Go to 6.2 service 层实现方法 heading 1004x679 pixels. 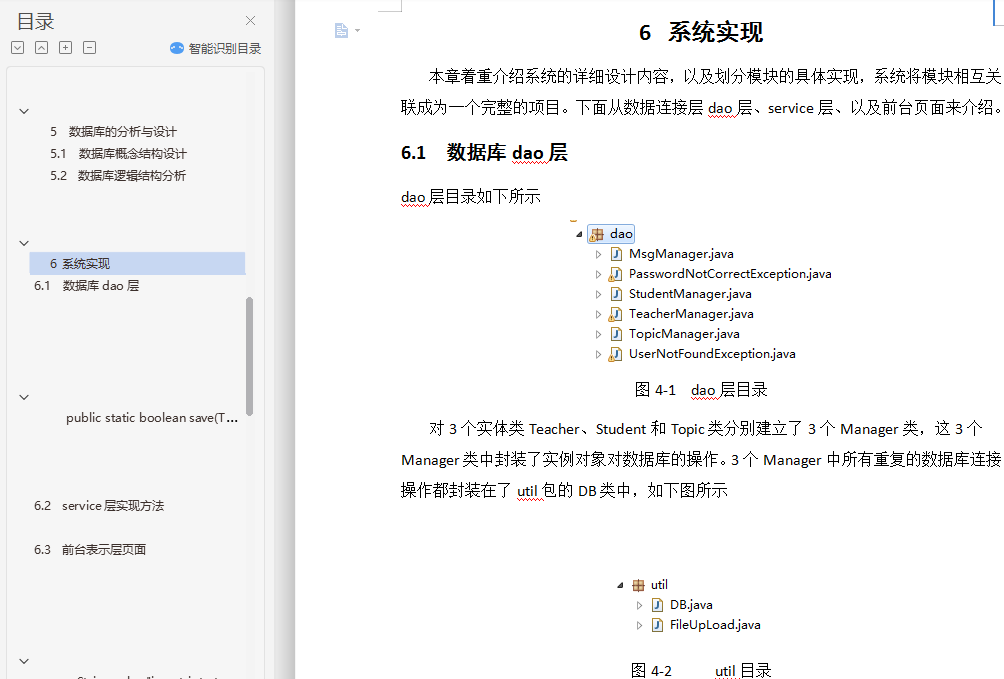(x=99, y=506)
